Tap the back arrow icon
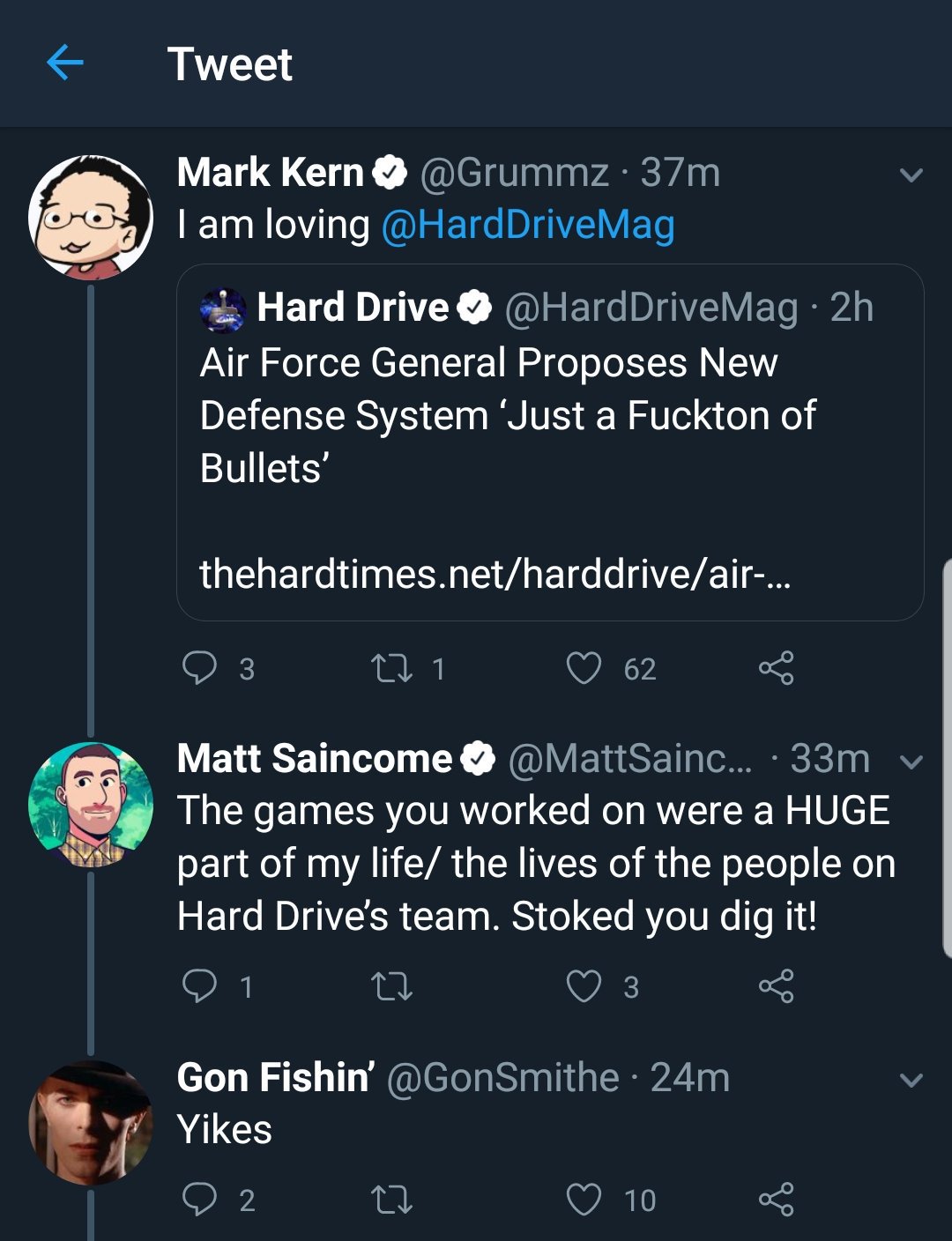This screenshot has height=1241, width=952. click(64, 63)
